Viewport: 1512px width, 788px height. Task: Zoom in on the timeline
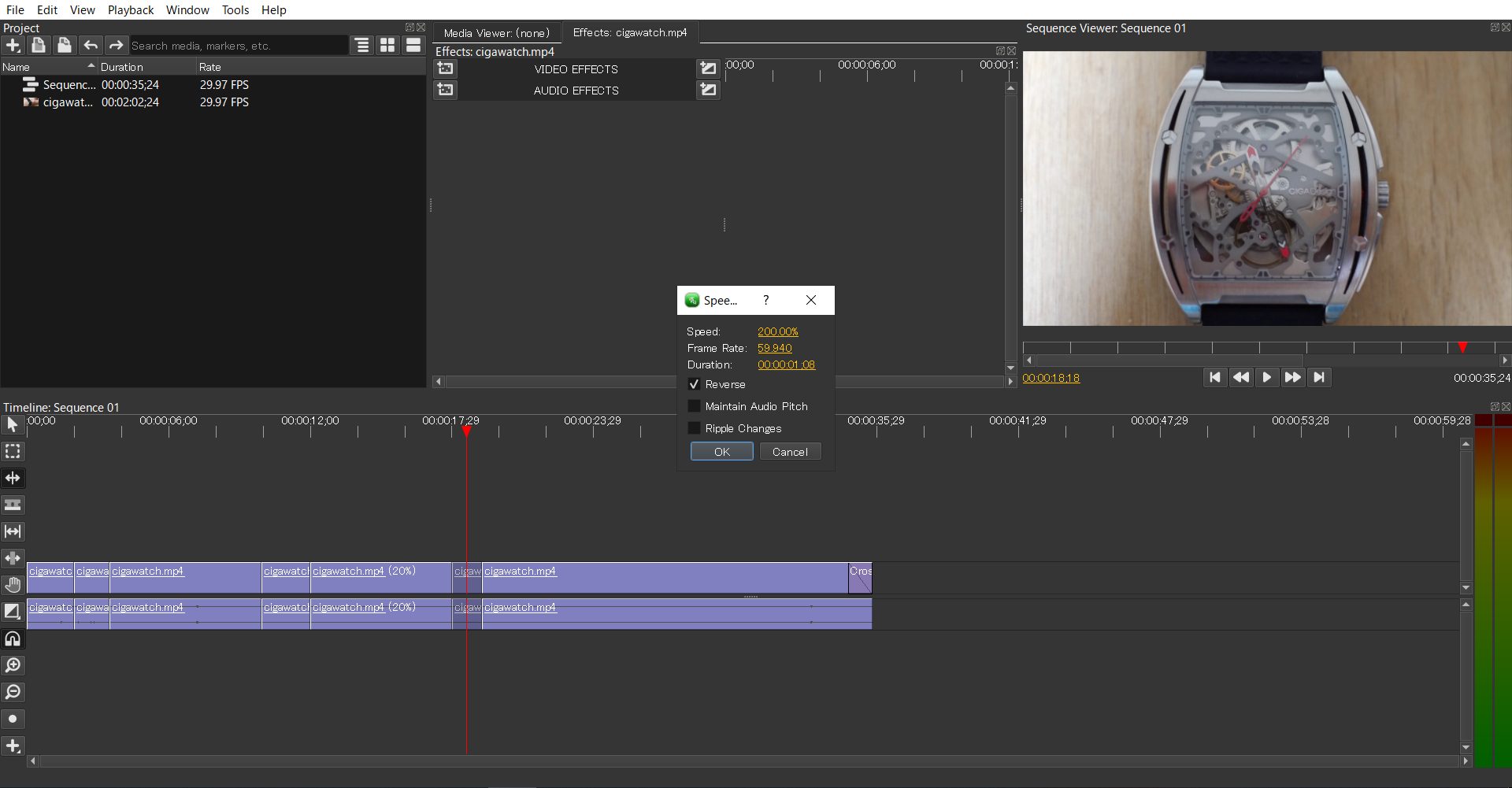click(13, 666)
